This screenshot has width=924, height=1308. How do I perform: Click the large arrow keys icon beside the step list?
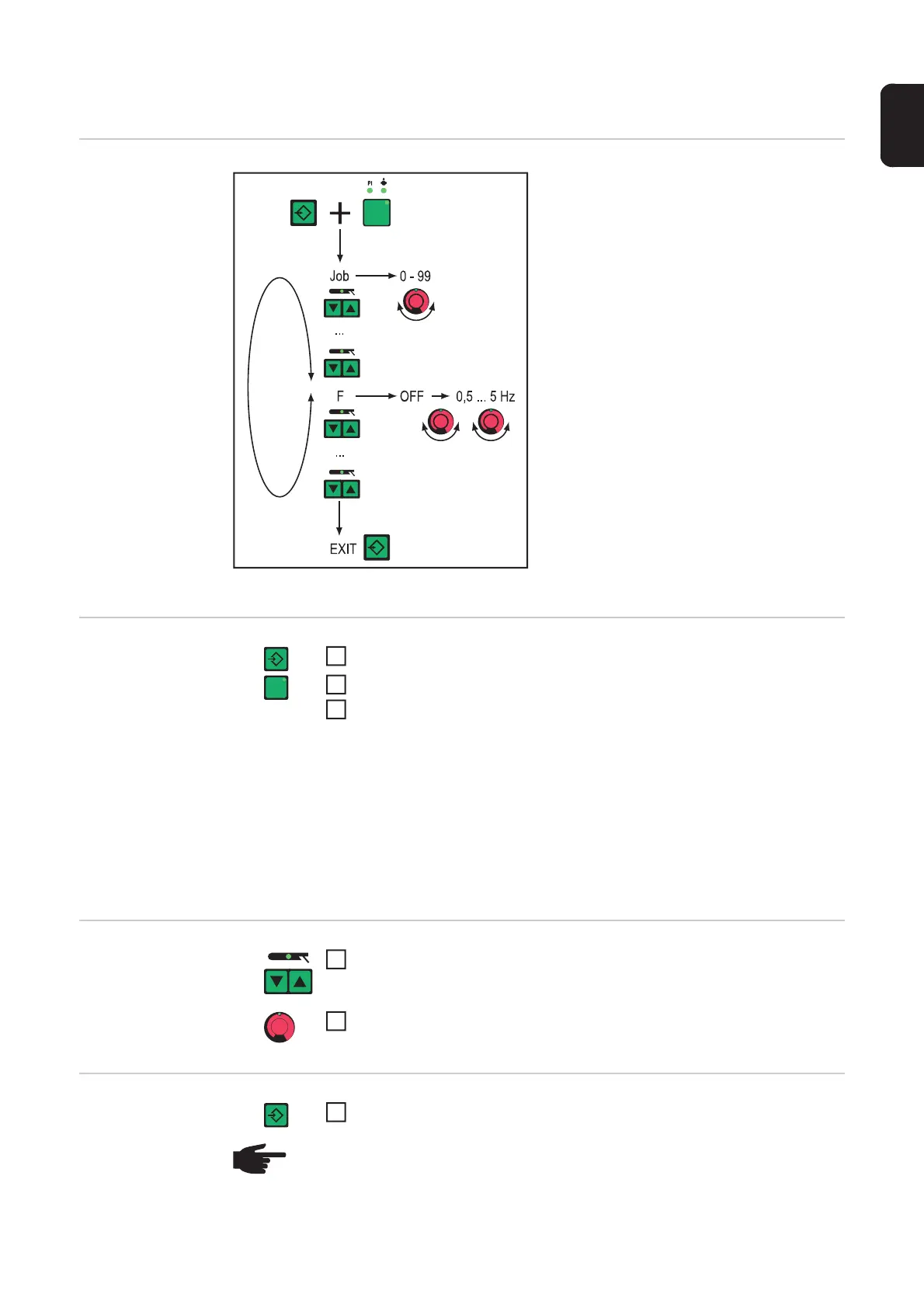point(289,982)
